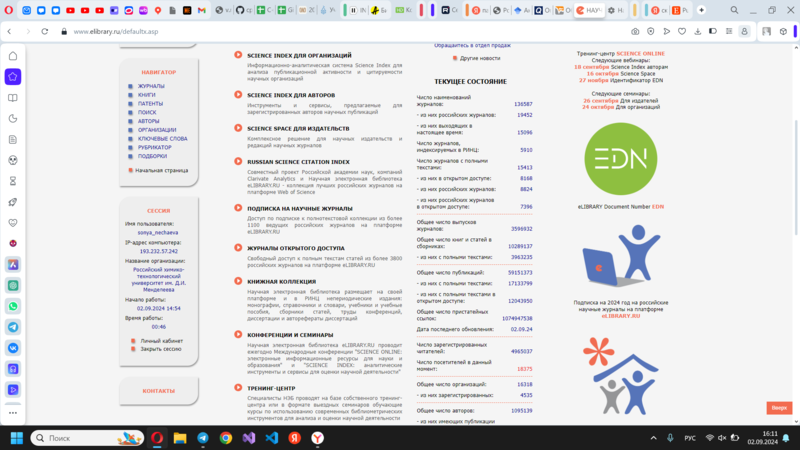Image resolution: width=800 pixels, height=450 pixels.
Task: Click Число посетителей value 18375
Action: click(x=524, y=369)
